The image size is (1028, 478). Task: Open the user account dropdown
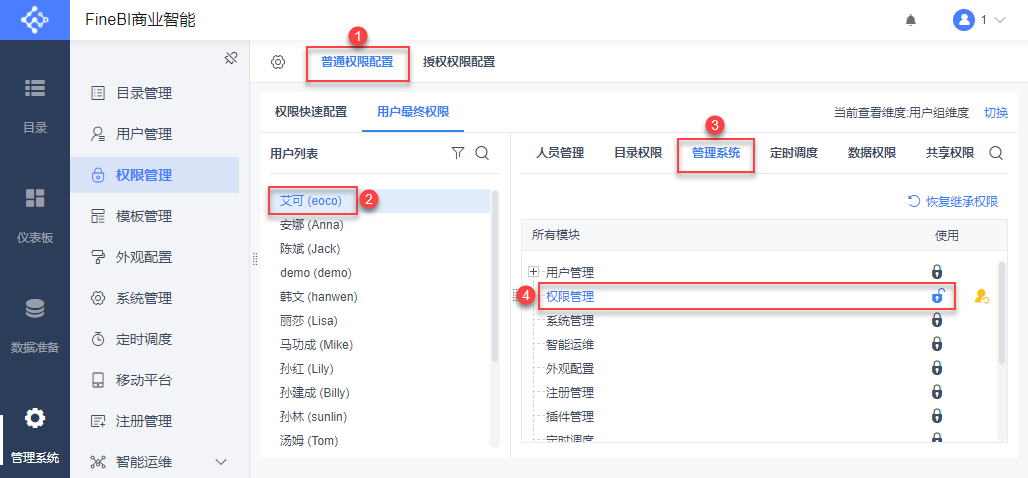coord(978,20)
